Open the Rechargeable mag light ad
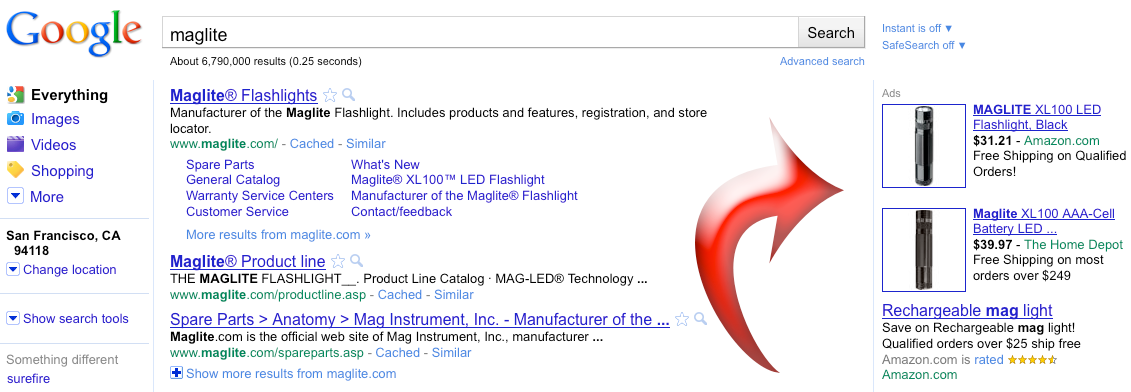This screenshot has height=392, width=1131. [967, 310]
